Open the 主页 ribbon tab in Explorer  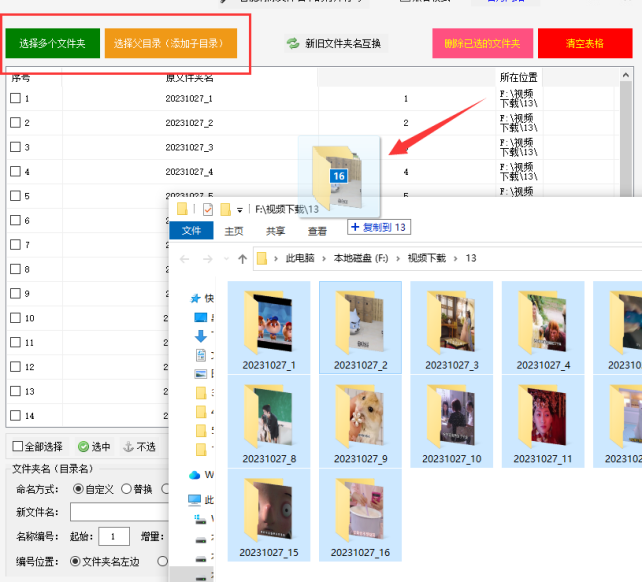click(234, 231)
